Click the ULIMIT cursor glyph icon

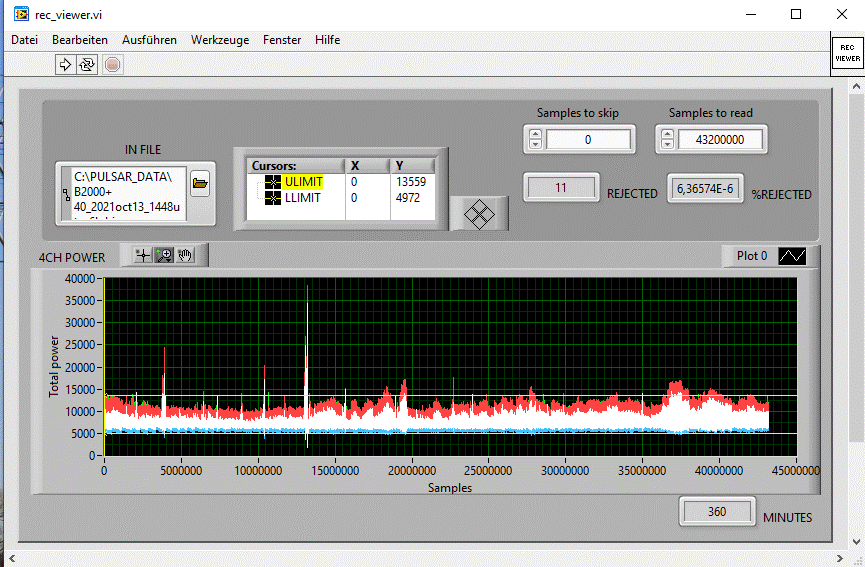273,181
